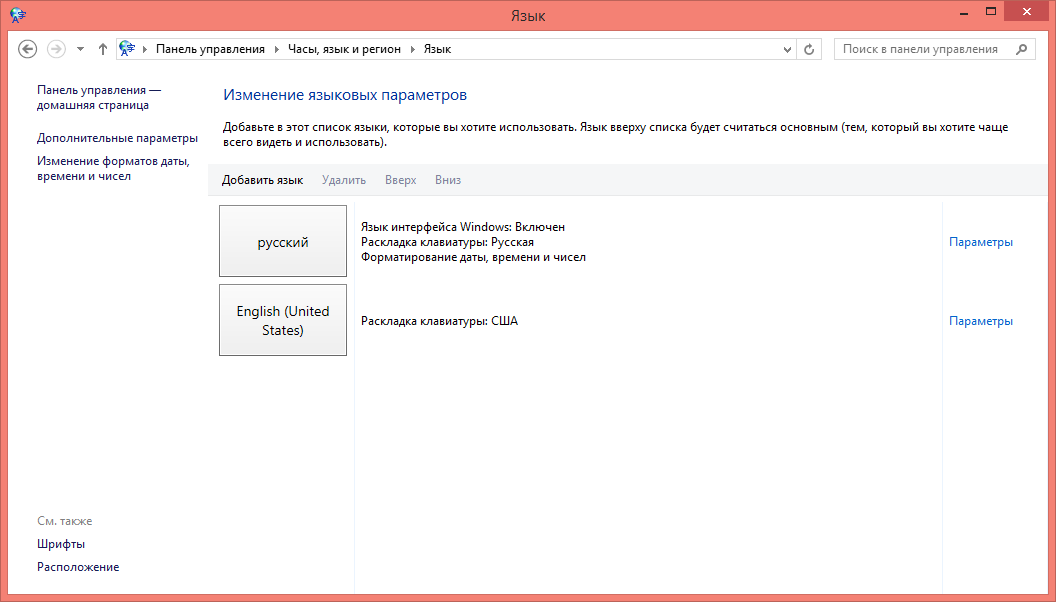Viewport: 1056px width, 602px height.
Task: Open the Шрифты link
Action: (x=61, y=544)
